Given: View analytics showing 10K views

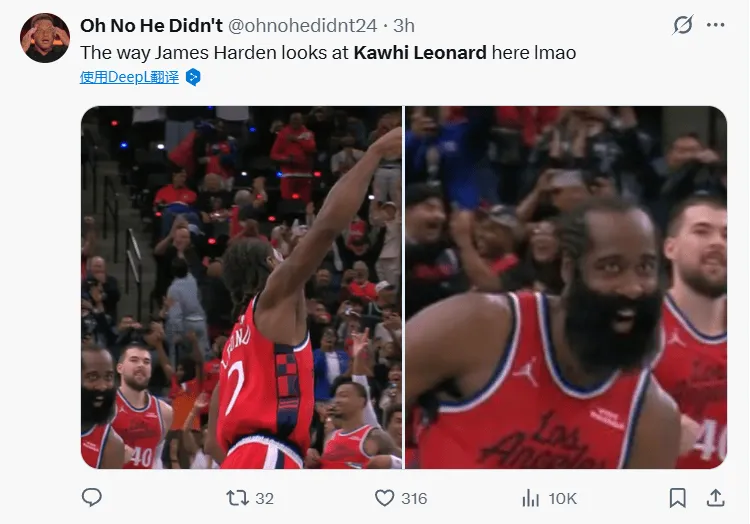Looking at the screenshot, I should [x=530, y=498].
